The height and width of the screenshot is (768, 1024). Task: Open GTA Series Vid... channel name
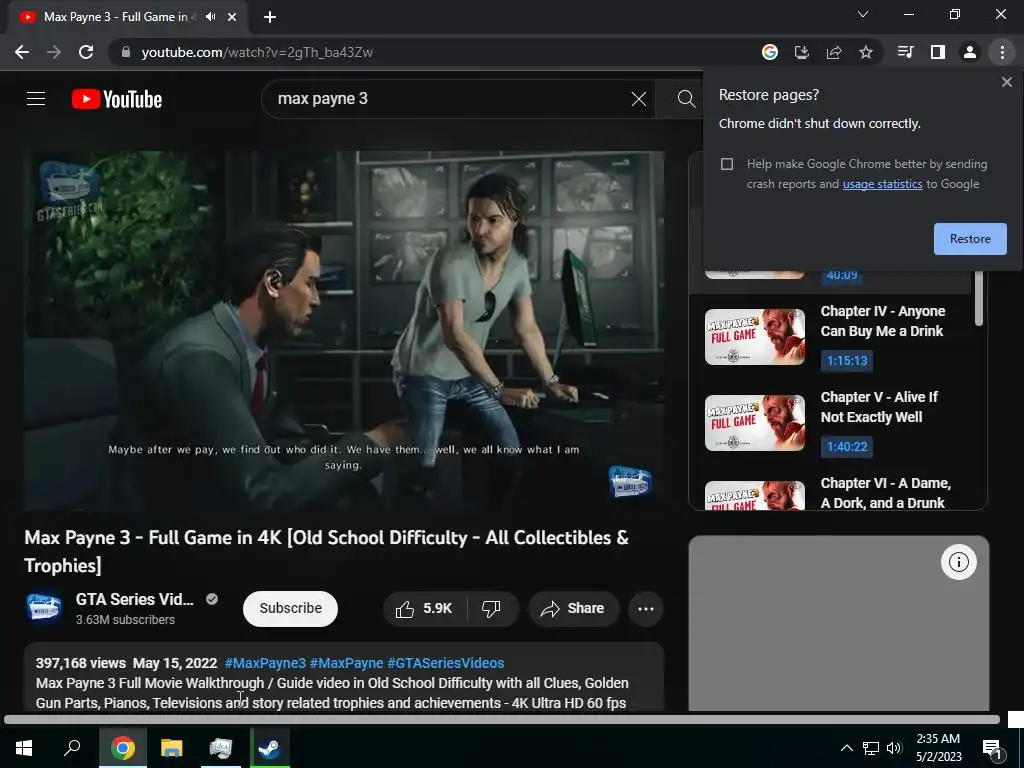click(x=135, y=600)
